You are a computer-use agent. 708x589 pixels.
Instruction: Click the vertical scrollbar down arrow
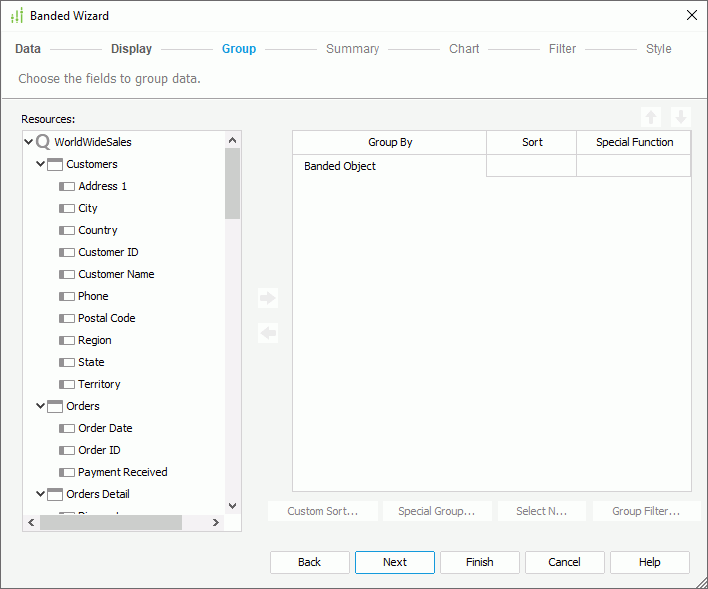[233, 507]
